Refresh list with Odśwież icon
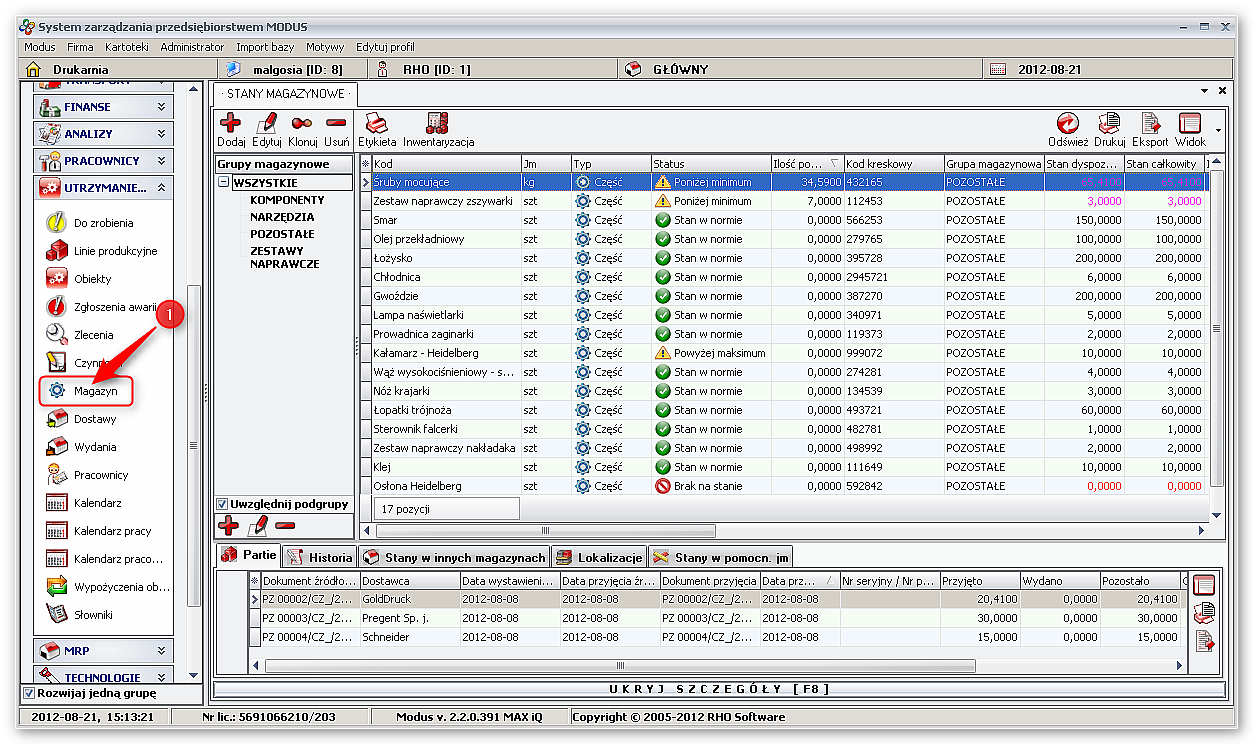The image size is (1253, 744). pos(1068,124)
